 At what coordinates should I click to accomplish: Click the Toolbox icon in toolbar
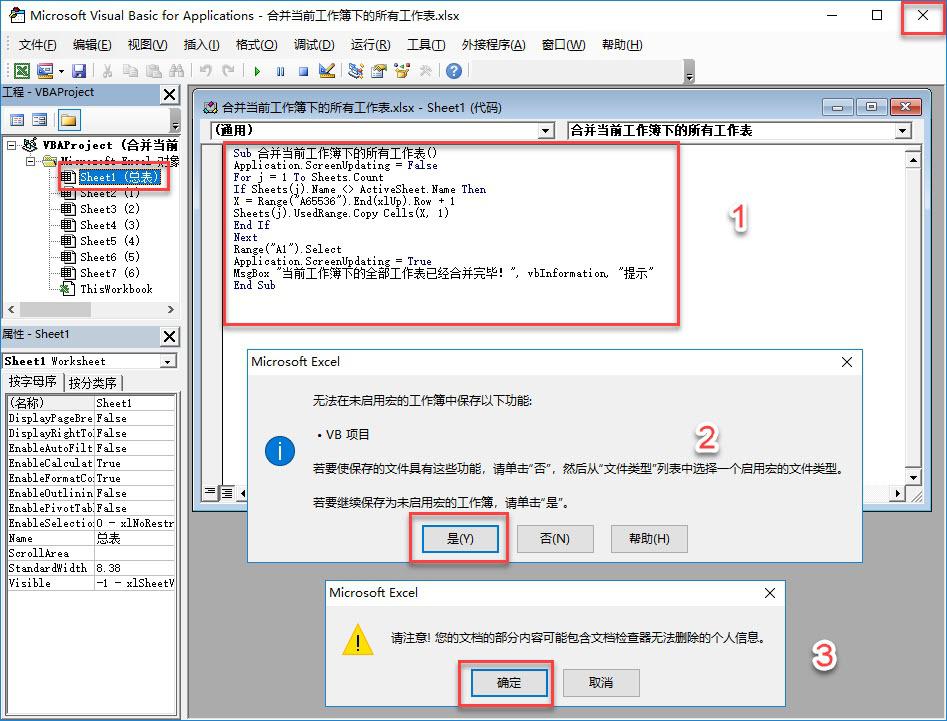coord(425,71)
